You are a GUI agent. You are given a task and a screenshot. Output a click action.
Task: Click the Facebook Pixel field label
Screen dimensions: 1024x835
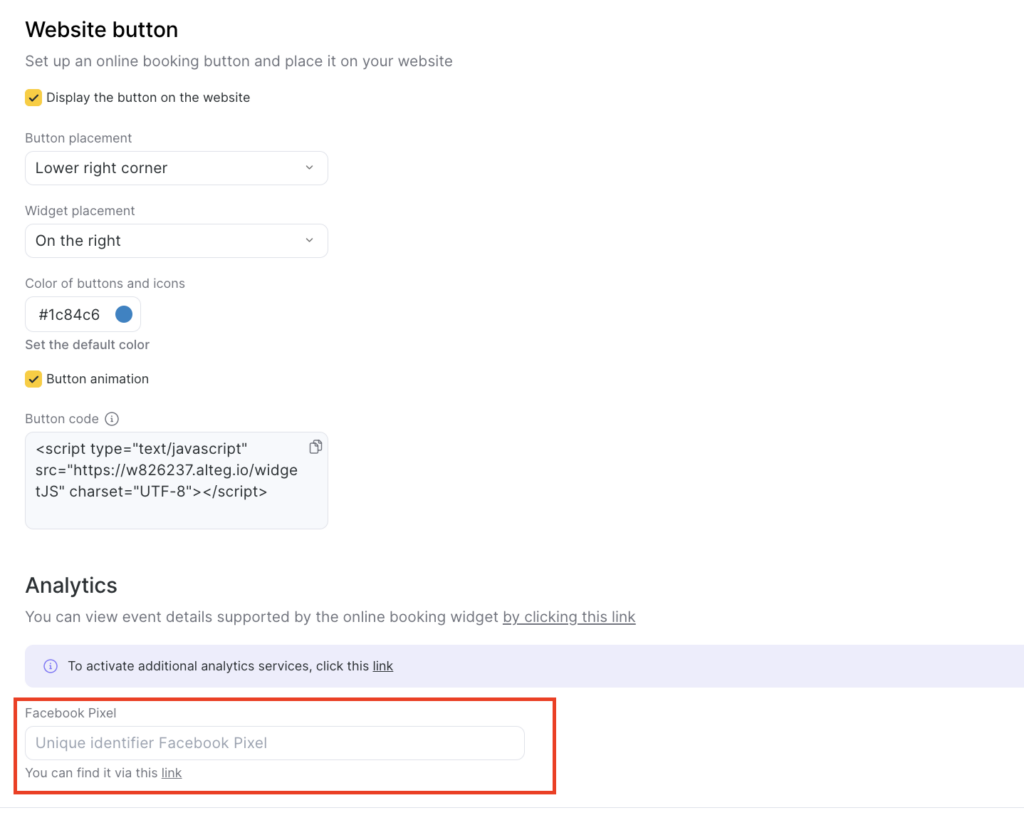(71, 713)
